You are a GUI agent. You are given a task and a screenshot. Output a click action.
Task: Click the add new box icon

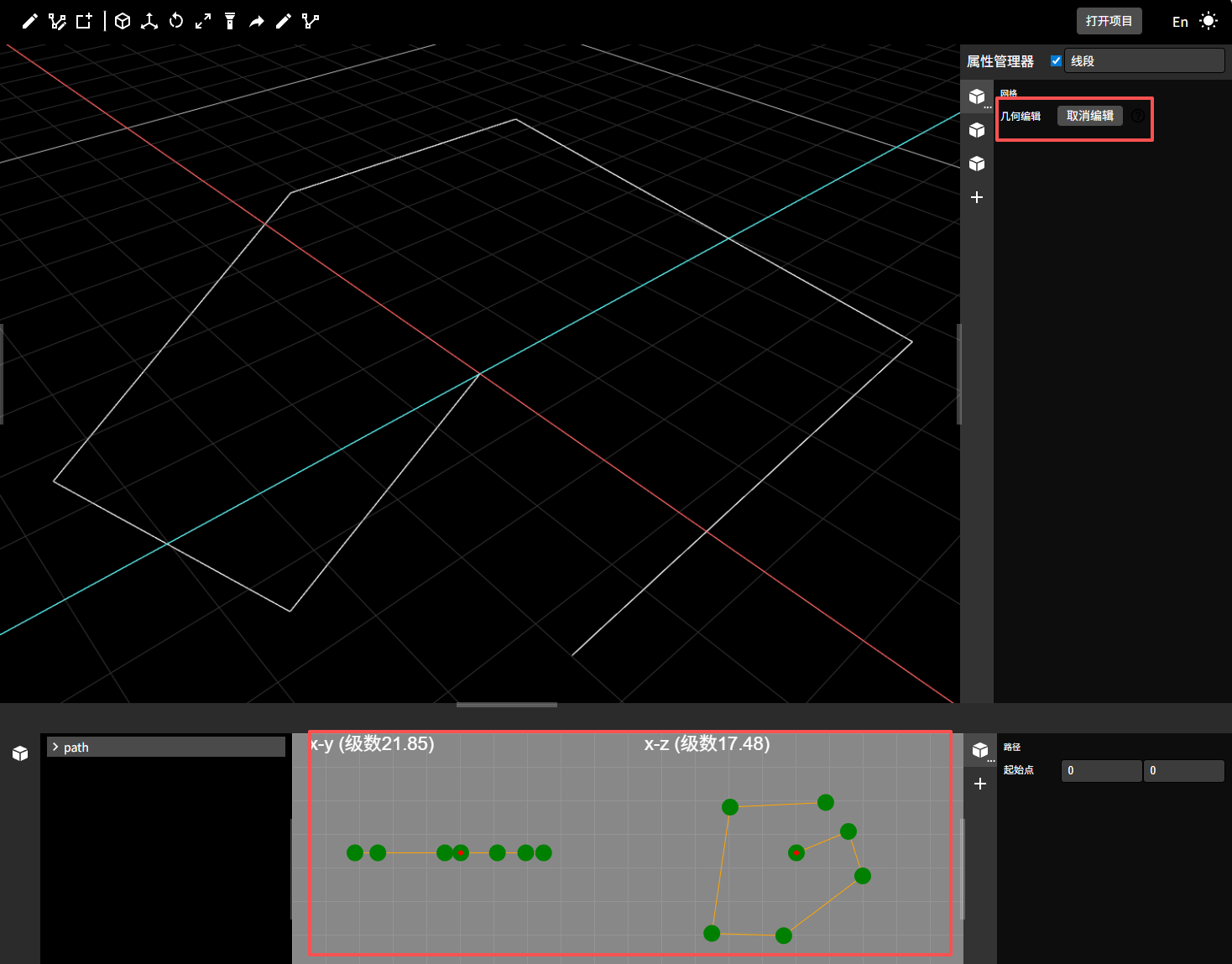click(x=84, y=21)
